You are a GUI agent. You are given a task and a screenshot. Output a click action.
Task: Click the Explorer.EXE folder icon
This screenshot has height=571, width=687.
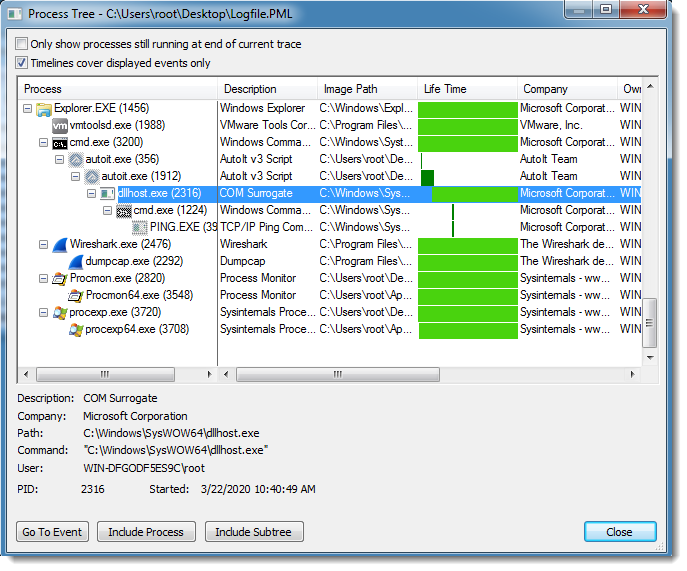click(x=44, y=109)
